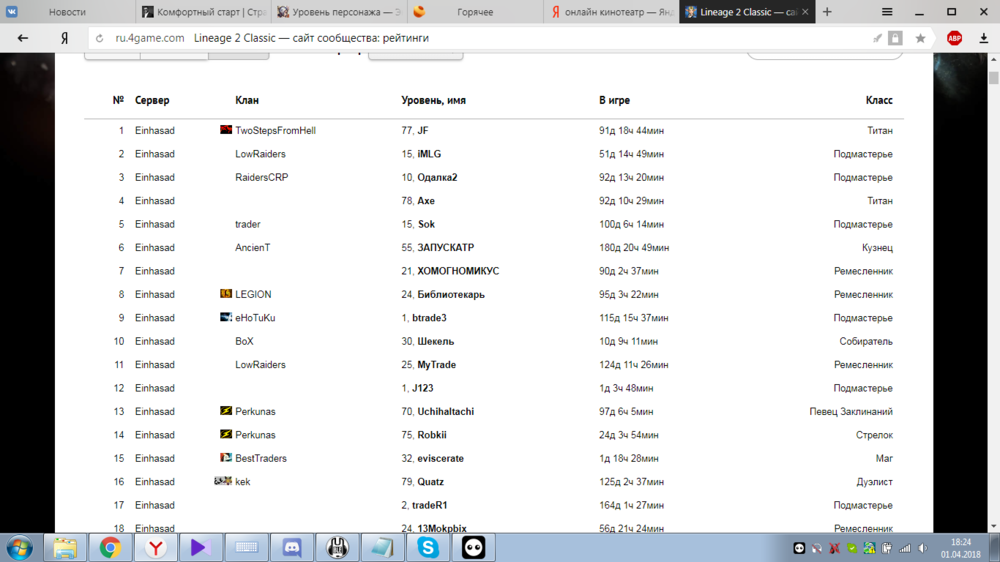1000x562 pixels.
Task: Open Google Chrome from the taskbar
Action: coord(110,547)
